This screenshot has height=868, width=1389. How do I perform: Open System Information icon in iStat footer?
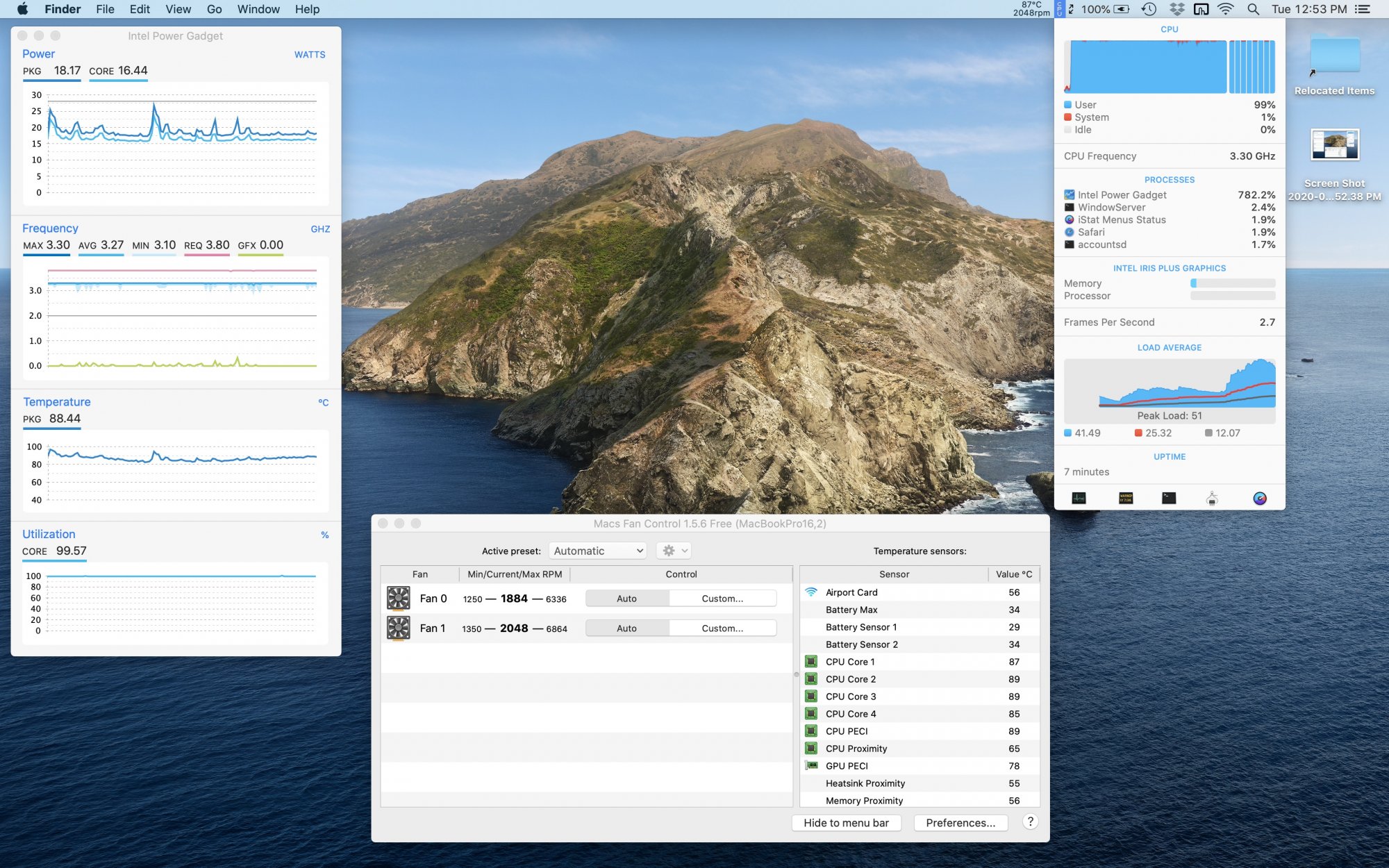click(x=1212, y=499)
